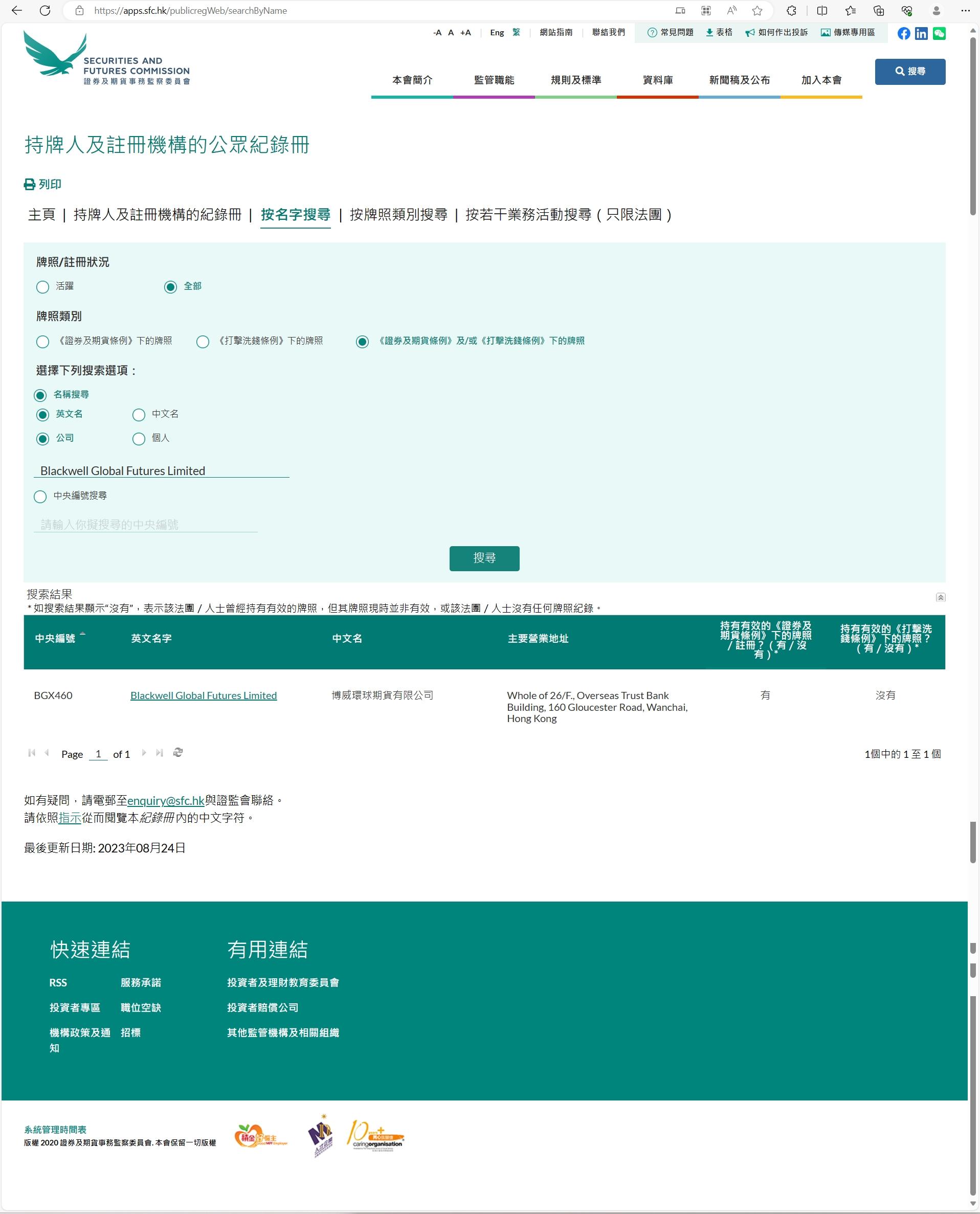Screen dimensions: 980x1214
Task: Open the 主頁 tab link
Action: pyautogui.click(x=42, y=214)
